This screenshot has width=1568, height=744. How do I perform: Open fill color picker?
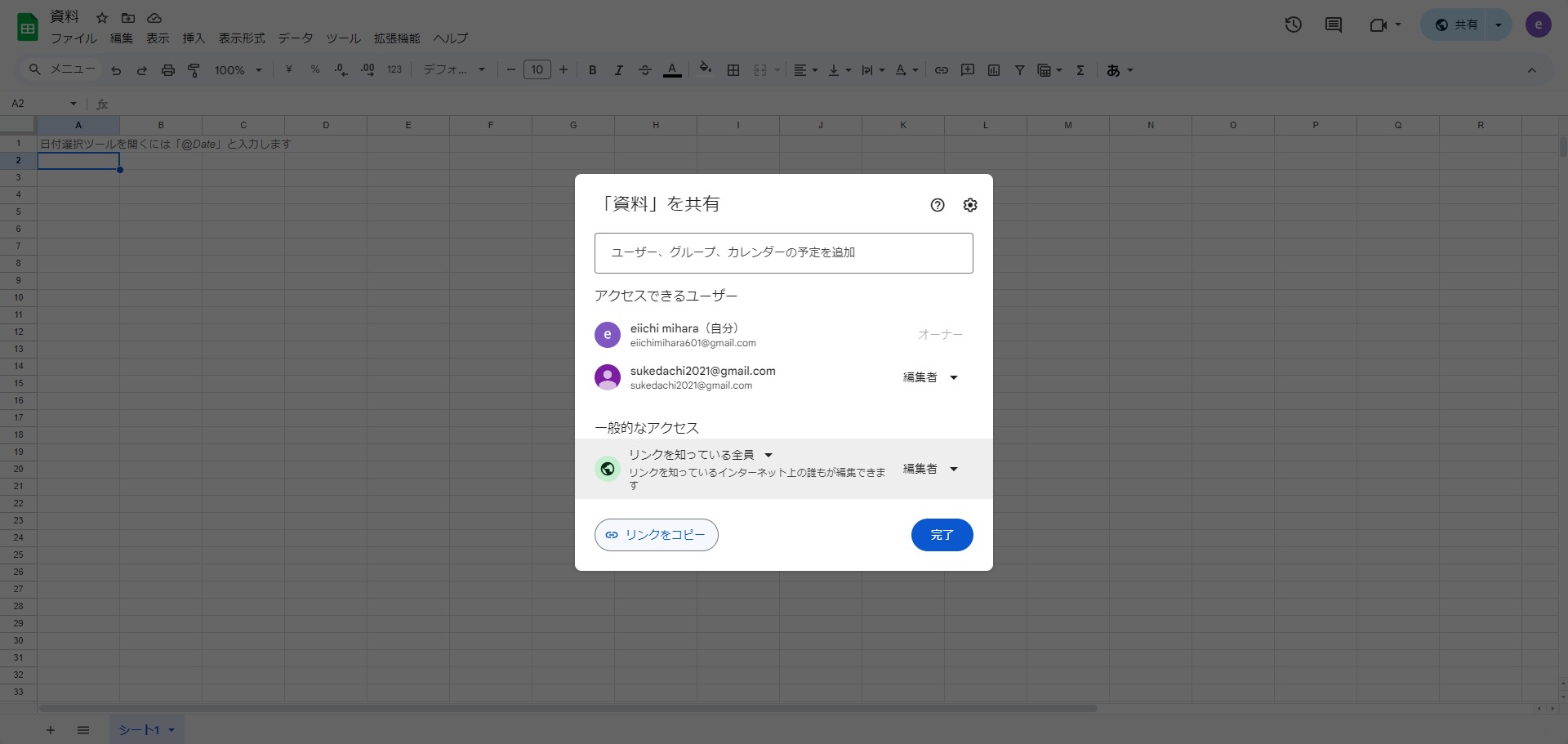(x=706, y=69)
